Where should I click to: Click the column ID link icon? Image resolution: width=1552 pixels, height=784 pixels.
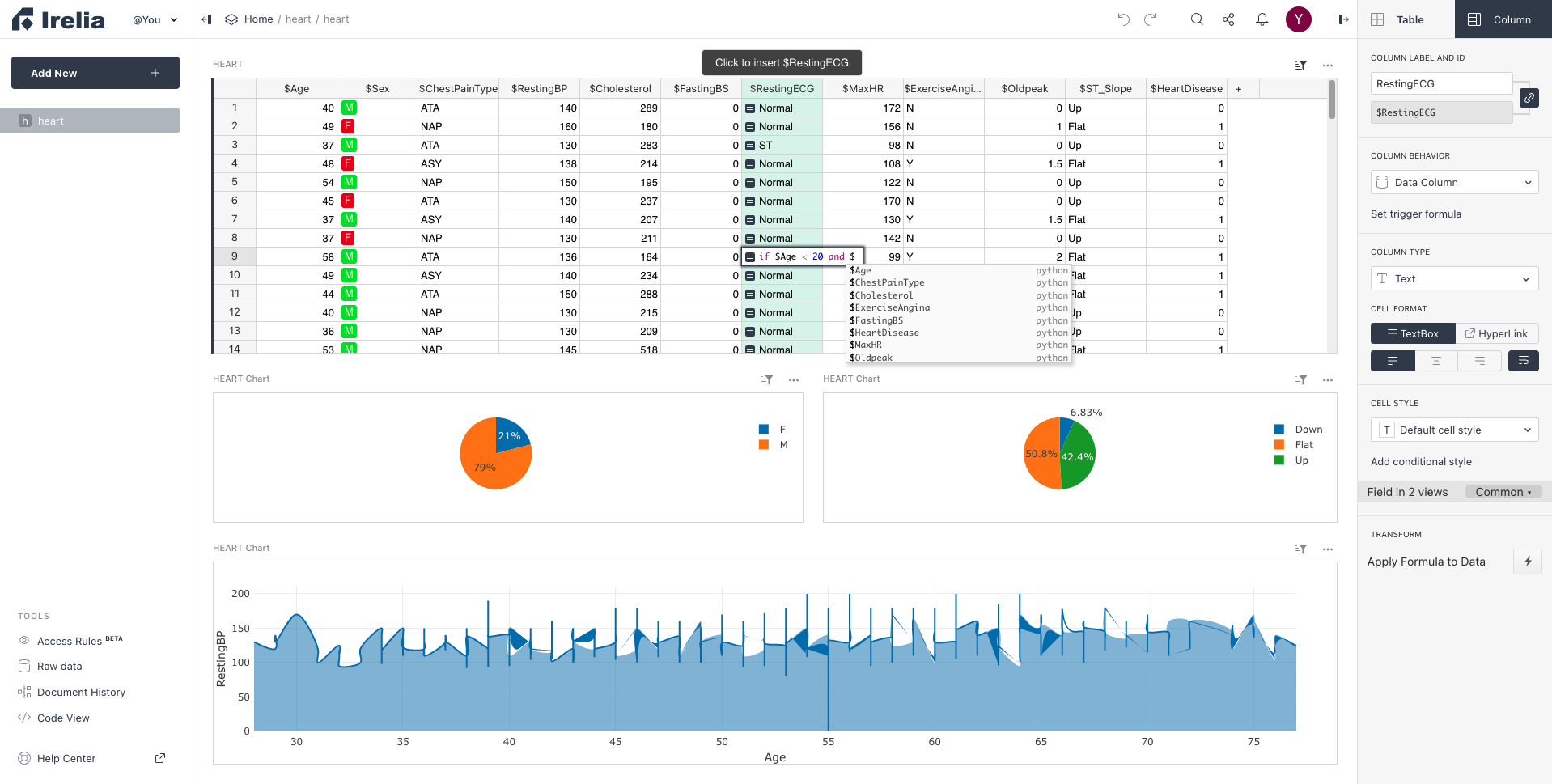point(1529,98)
